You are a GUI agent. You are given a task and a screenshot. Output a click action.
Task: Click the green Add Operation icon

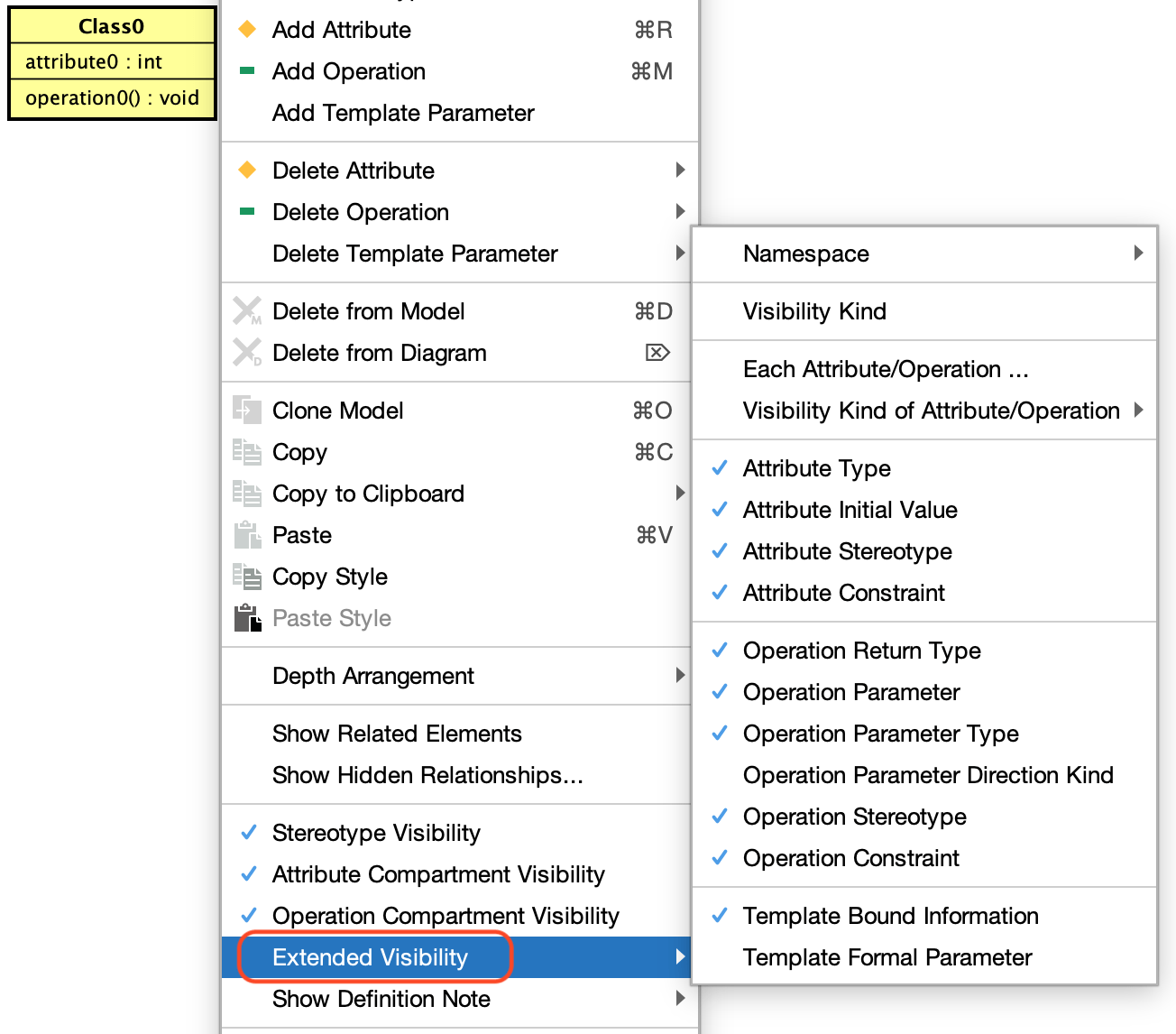pyautogui.click(x=247, y=70)
